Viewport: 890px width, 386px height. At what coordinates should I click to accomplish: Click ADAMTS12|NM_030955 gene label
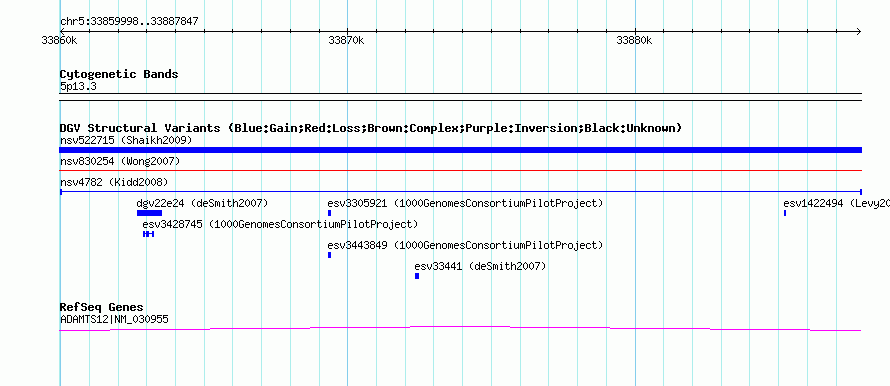[x=114, y=320]
